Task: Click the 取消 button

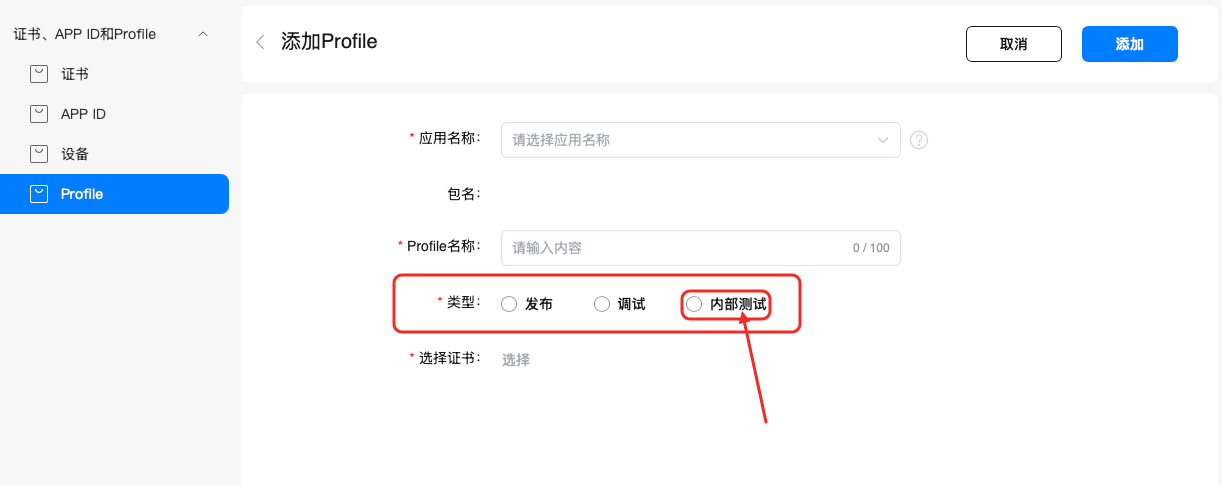Action: tap(1013, 44)
